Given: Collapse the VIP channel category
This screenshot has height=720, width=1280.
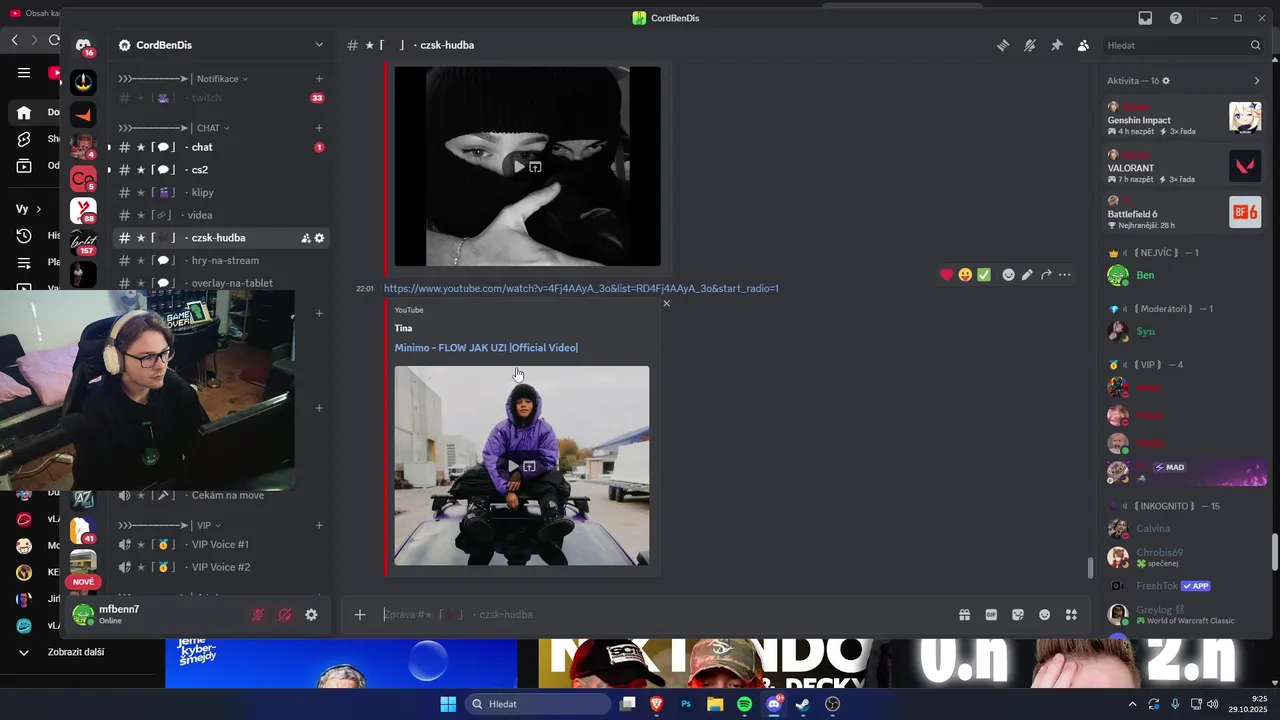Looking at the screenshot, I should (x=170, y=525).
